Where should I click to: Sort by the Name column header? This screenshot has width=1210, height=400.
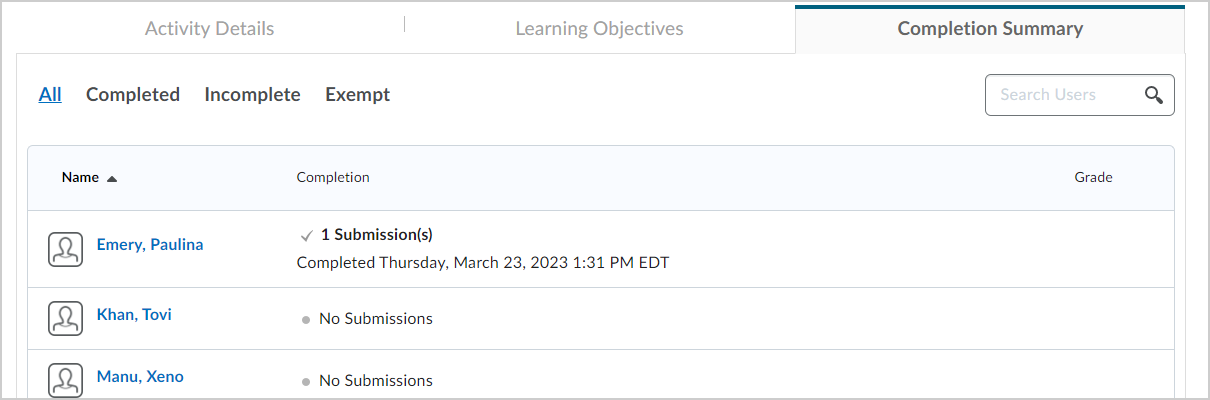80,177
